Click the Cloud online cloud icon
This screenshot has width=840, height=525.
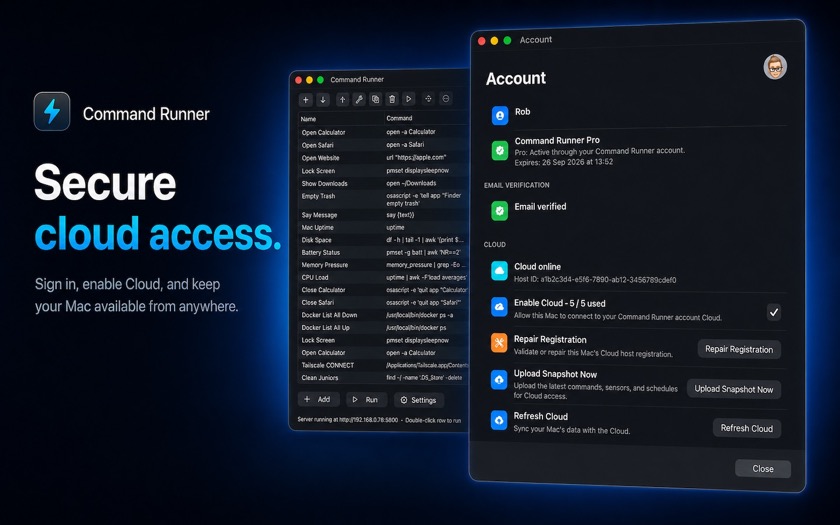click(499, 271)
